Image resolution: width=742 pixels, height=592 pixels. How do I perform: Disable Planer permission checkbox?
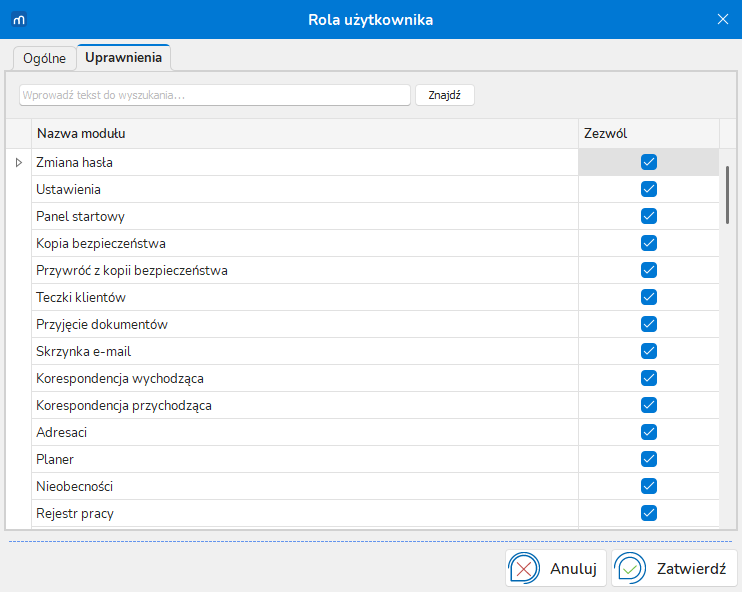click(649, 459)
